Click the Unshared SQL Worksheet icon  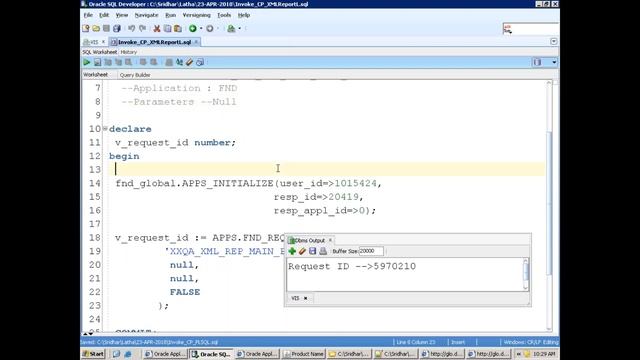tap(169, 62)
